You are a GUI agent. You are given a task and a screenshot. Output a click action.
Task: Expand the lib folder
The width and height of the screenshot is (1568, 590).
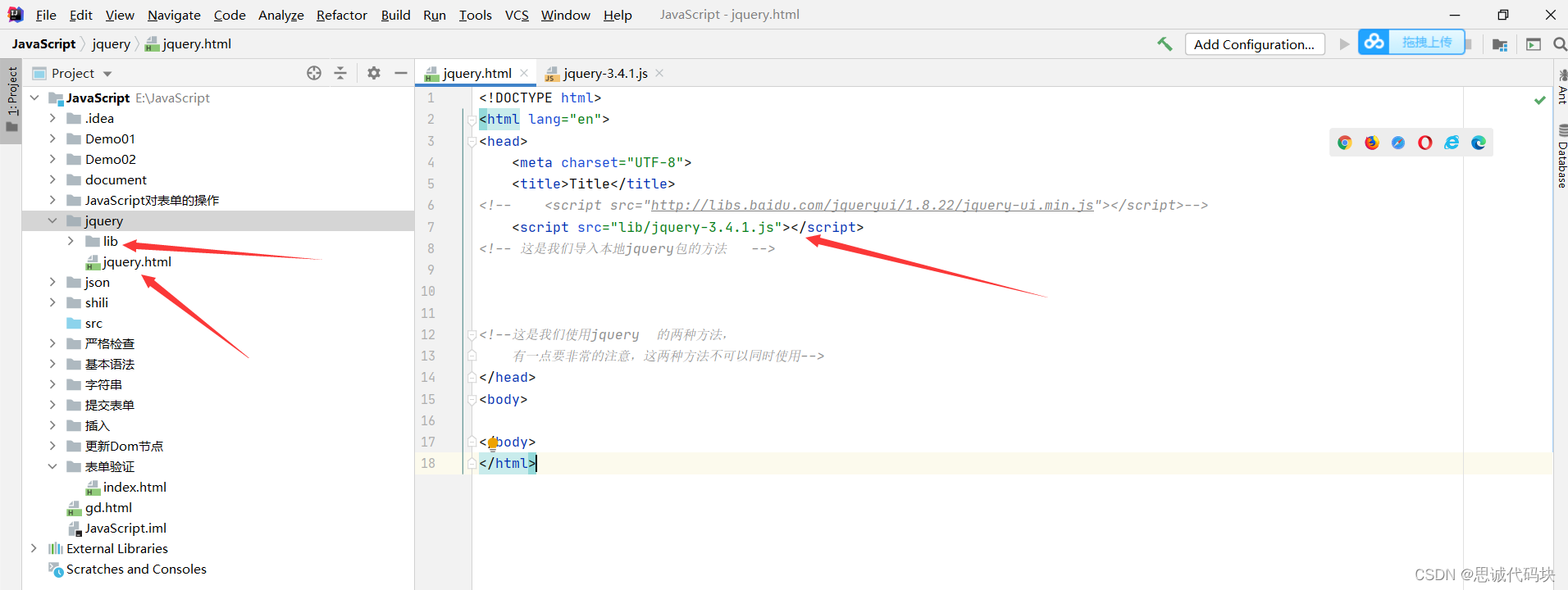(71, 241)
